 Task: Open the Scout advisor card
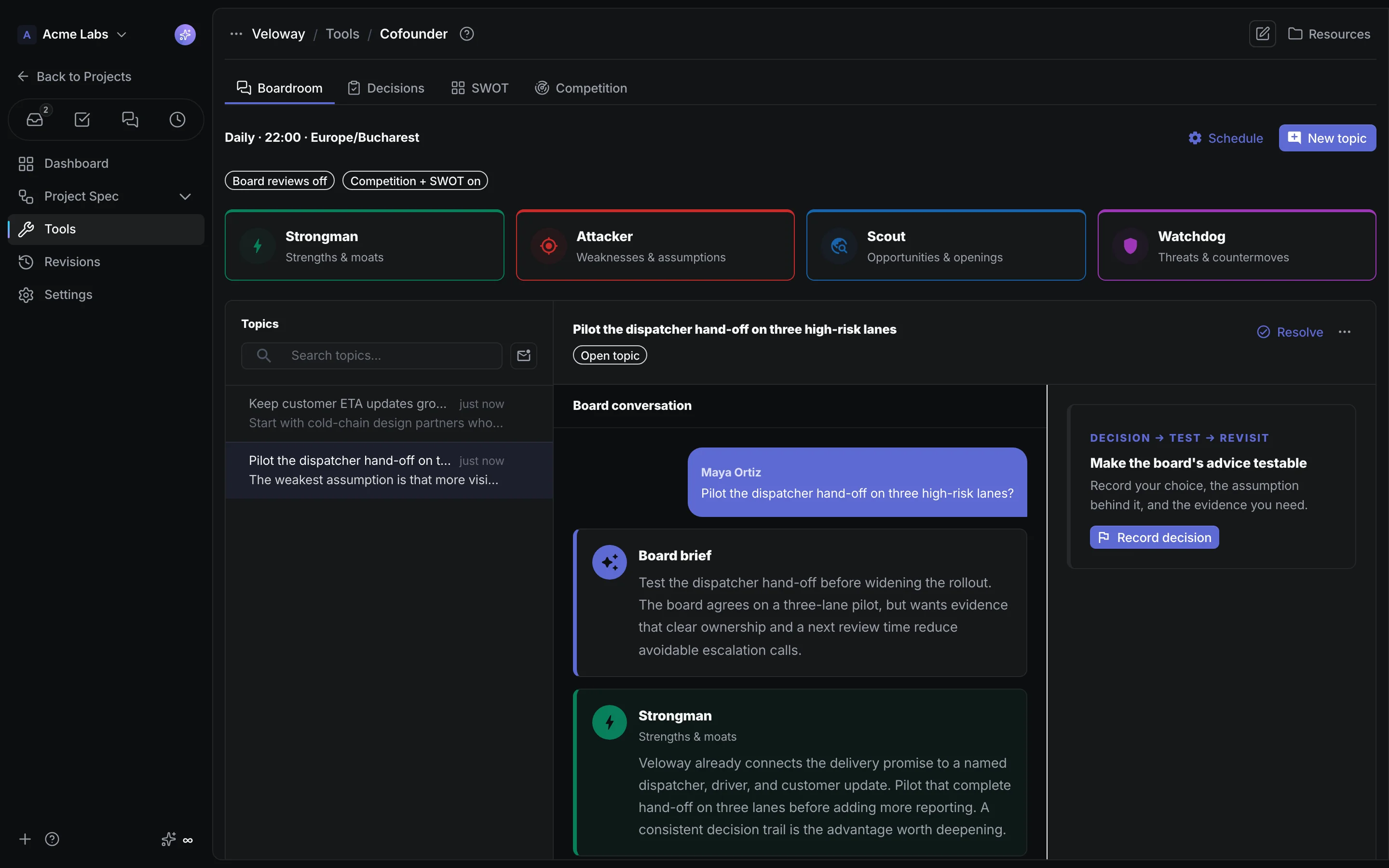pos(946,245)
